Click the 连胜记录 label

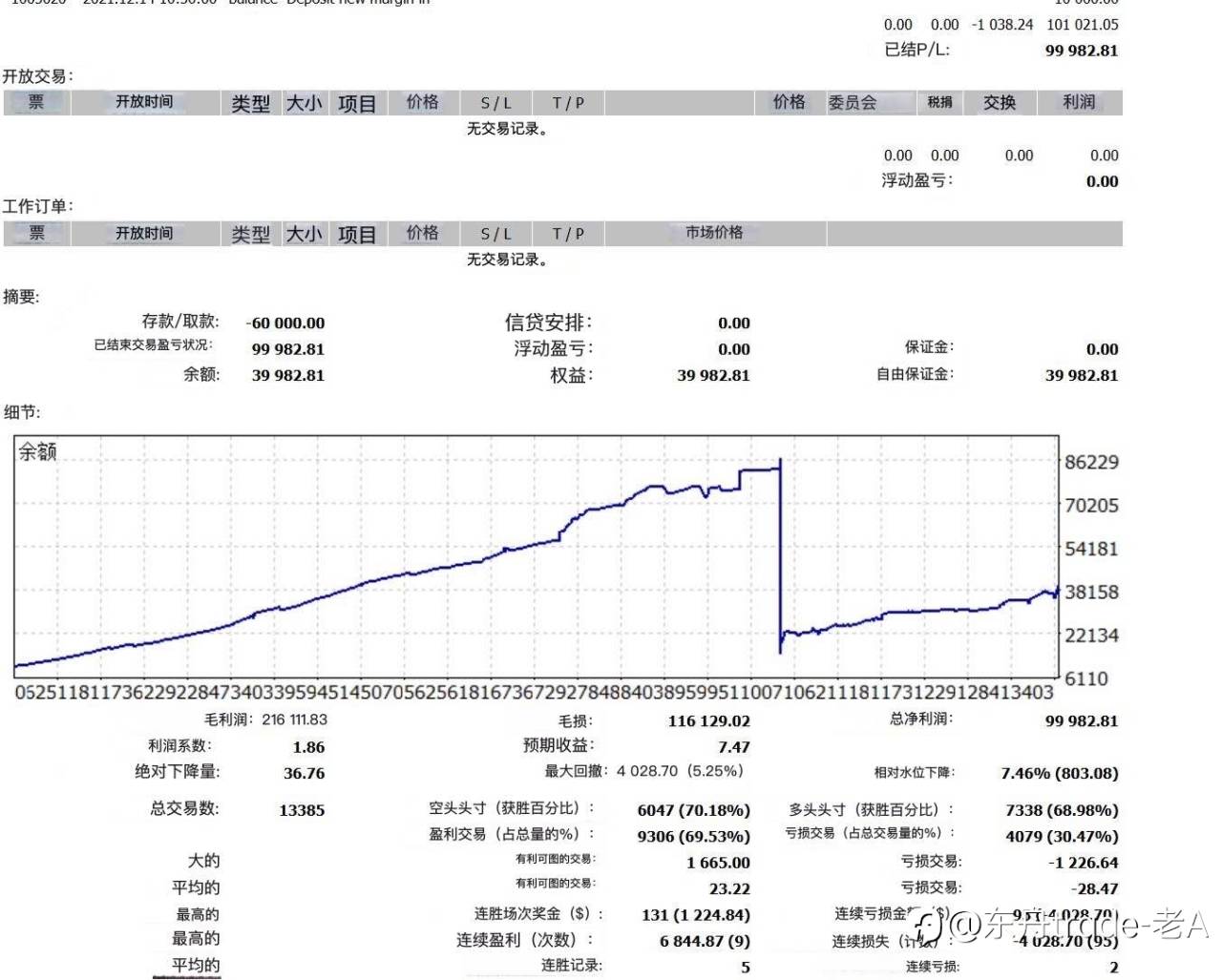tap(571, 966)
